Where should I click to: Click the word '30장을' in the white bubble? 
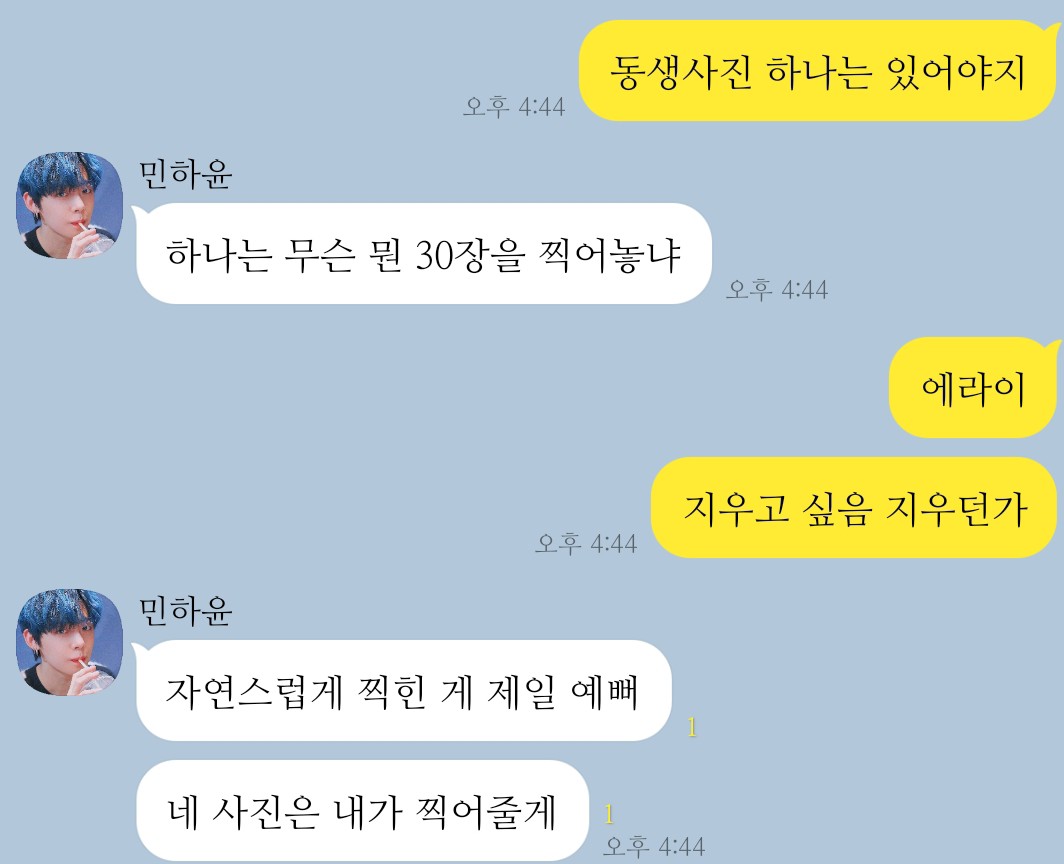pos(470,255)
